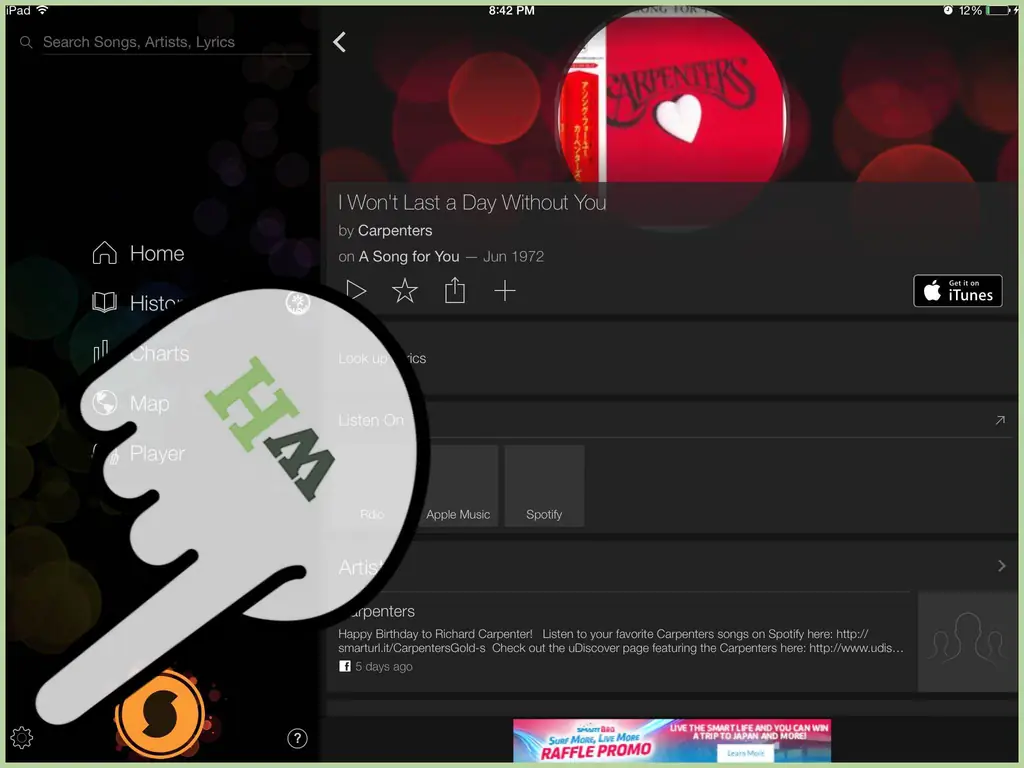Select the Spotify tile

pyautogui.click(x=544, y=486)
